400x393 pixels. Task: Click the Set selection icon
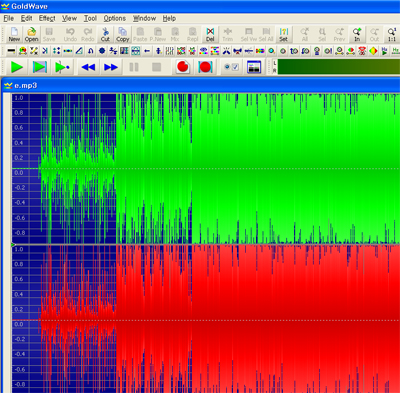pos(283,34)
